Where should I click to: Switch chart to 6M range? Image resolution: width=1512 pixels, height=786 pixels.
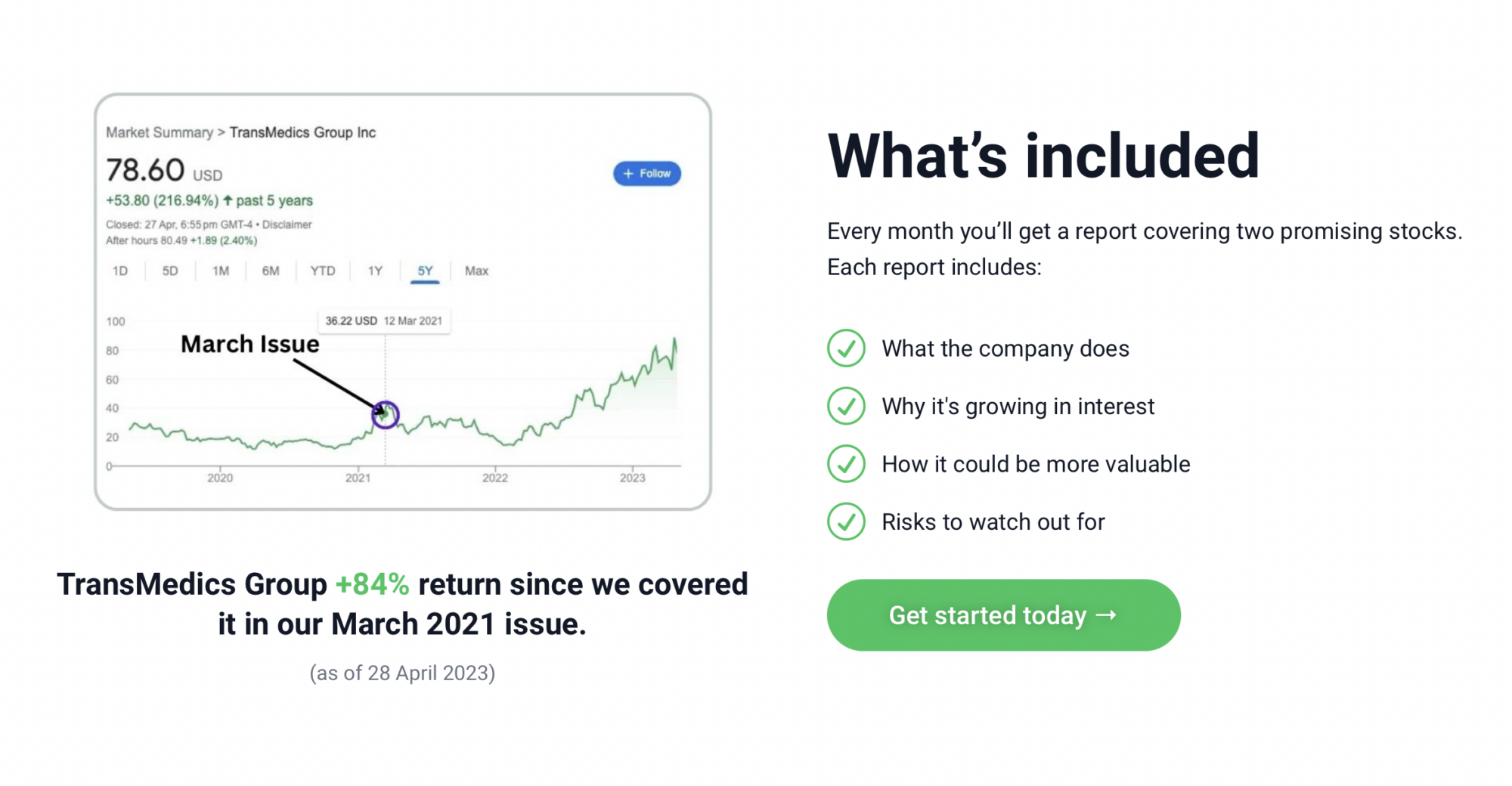click(271, 271)
